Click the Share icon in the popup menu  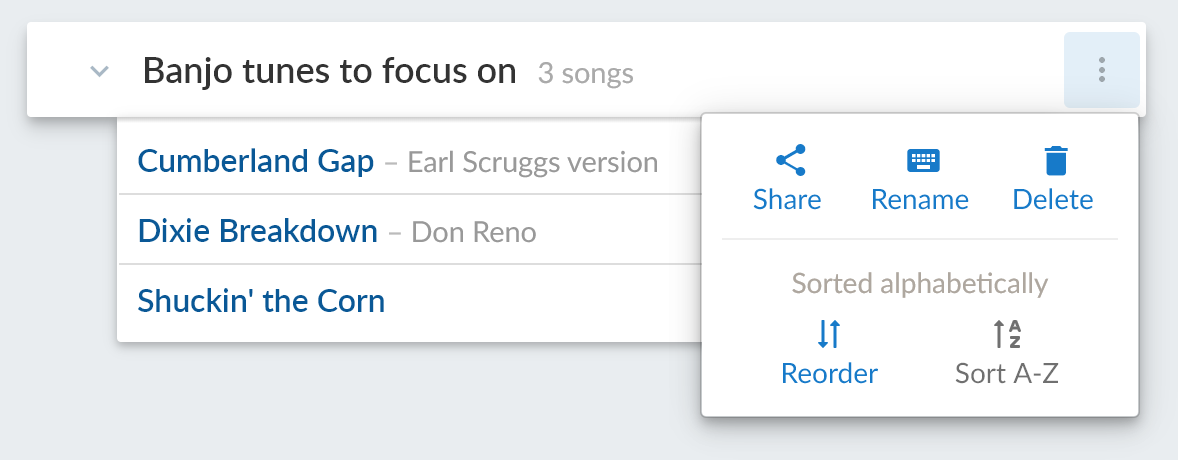(790, 160)
